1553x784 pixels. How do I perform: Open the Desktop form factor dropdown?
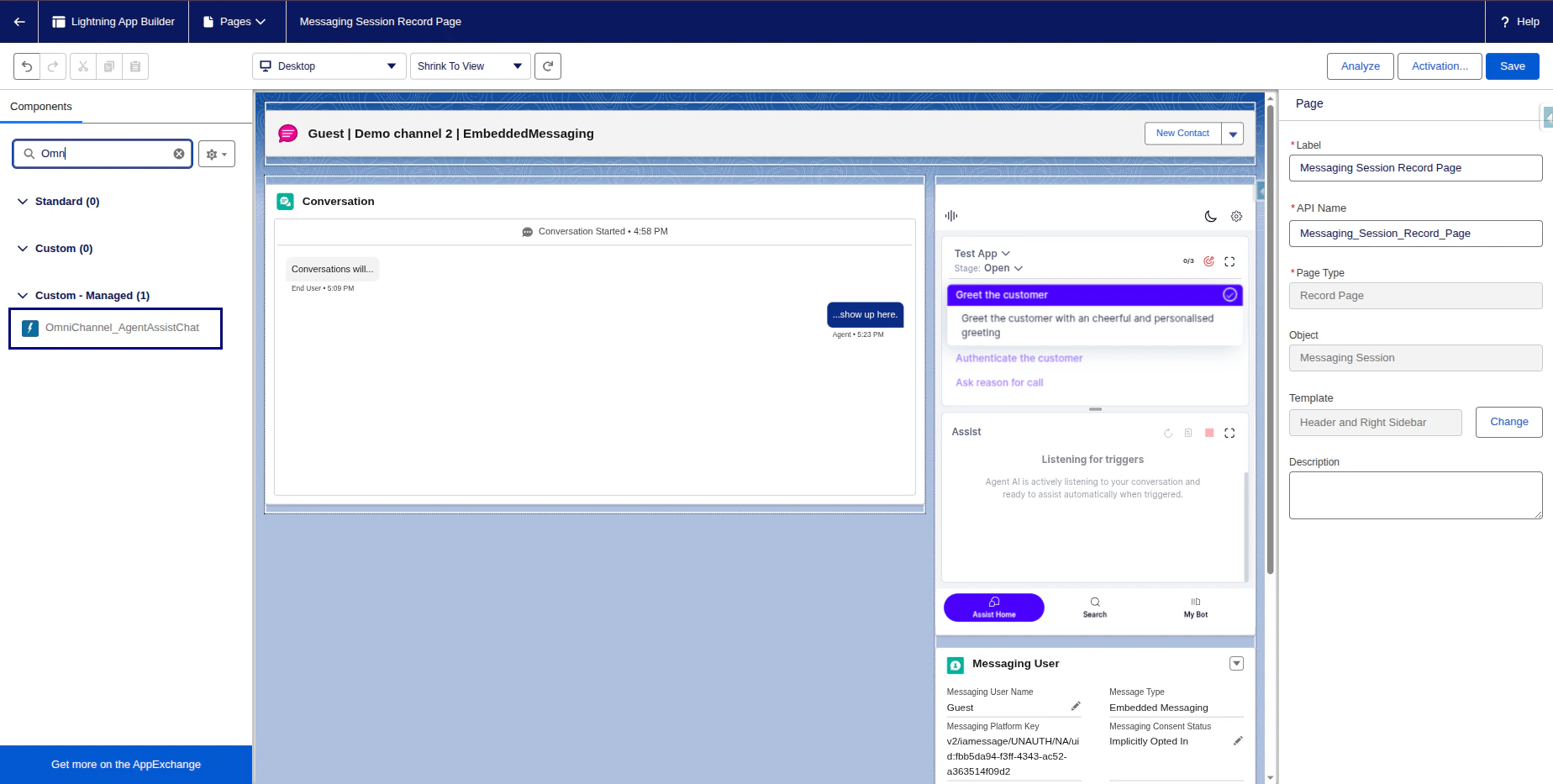(328, 66)
